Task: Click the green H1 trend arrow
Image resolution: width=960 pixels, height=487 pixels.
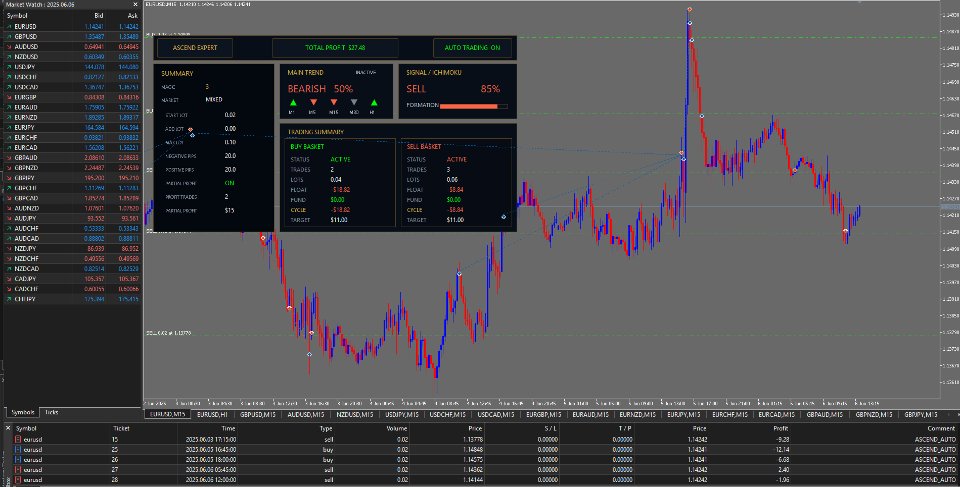Action: coord(373,102)
